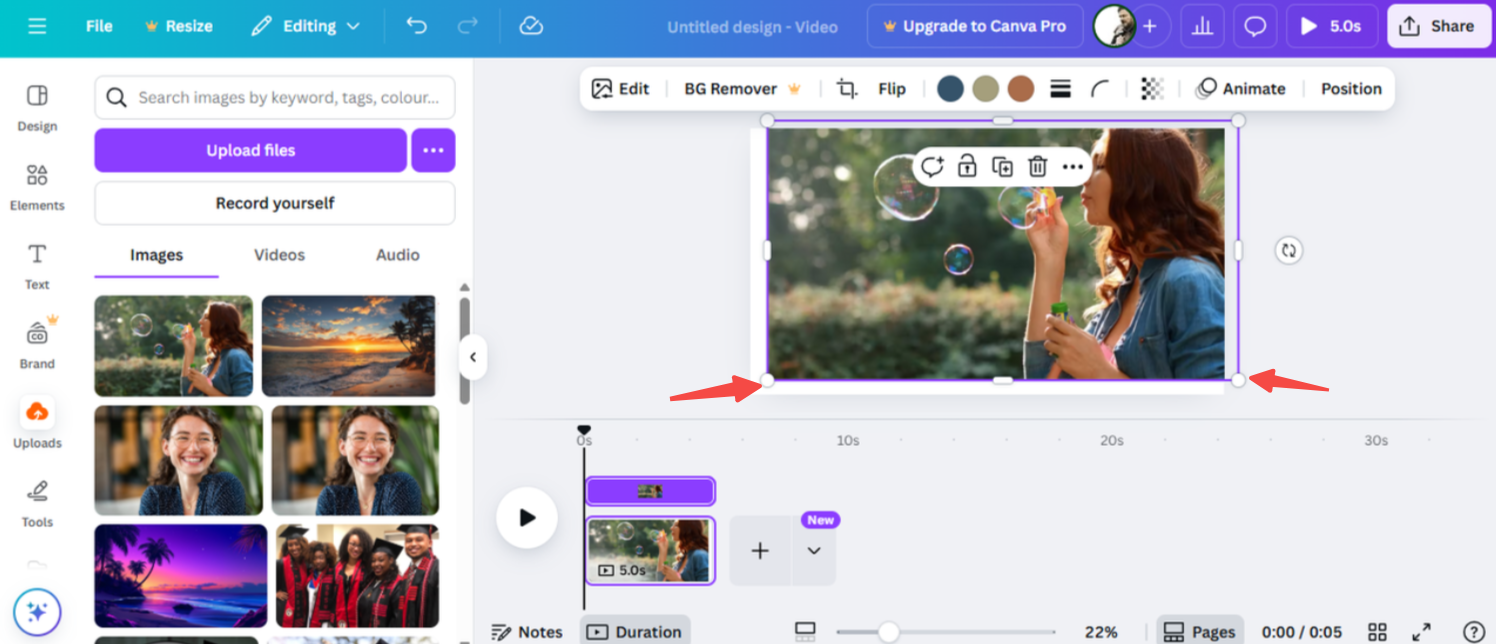Lock the selected image
The width and height of the screenshot is (1496, 644).
[x=967, y=166]
